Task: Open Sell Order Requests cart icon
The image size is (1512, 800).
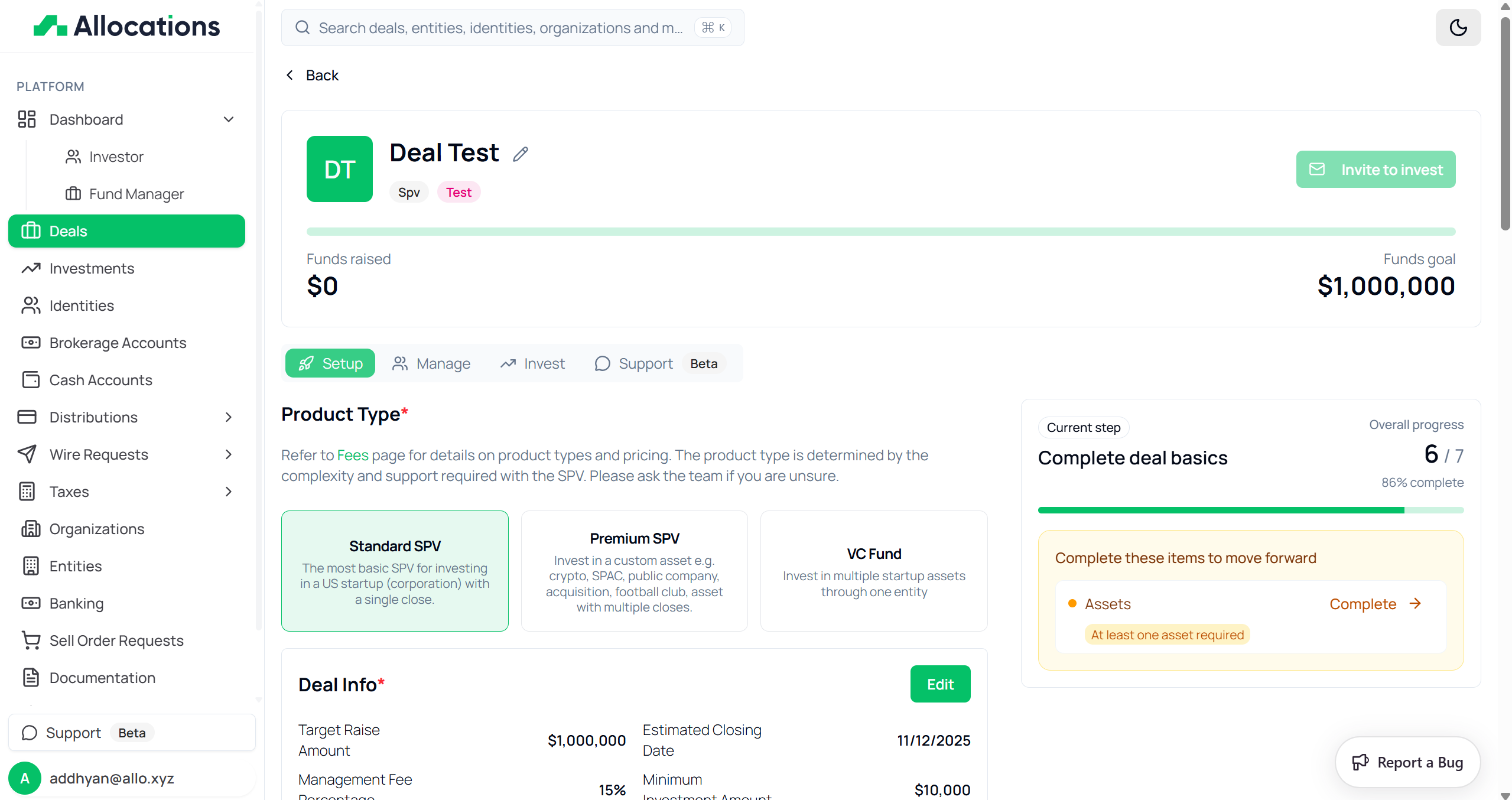Action: (31, 640)
